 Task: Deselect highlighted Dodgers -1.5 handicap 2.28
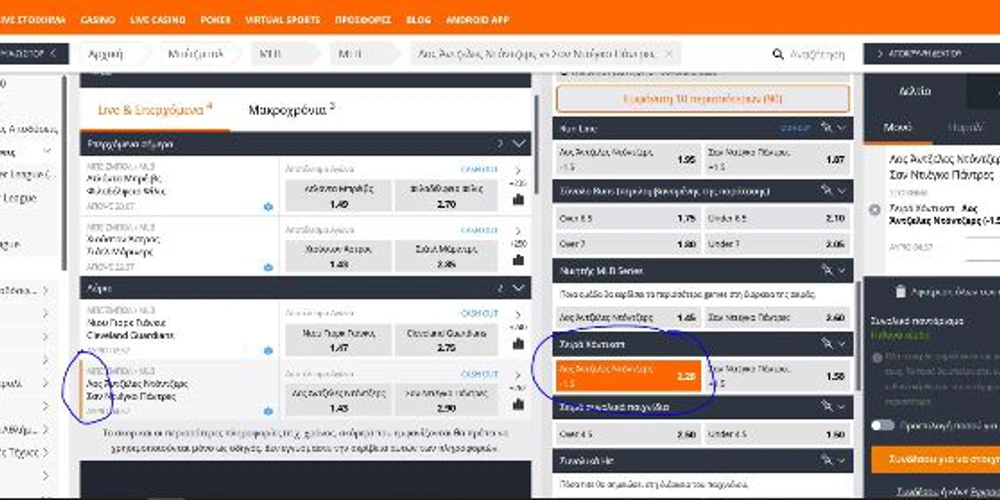pyautogui.click(x=628, y=376)
